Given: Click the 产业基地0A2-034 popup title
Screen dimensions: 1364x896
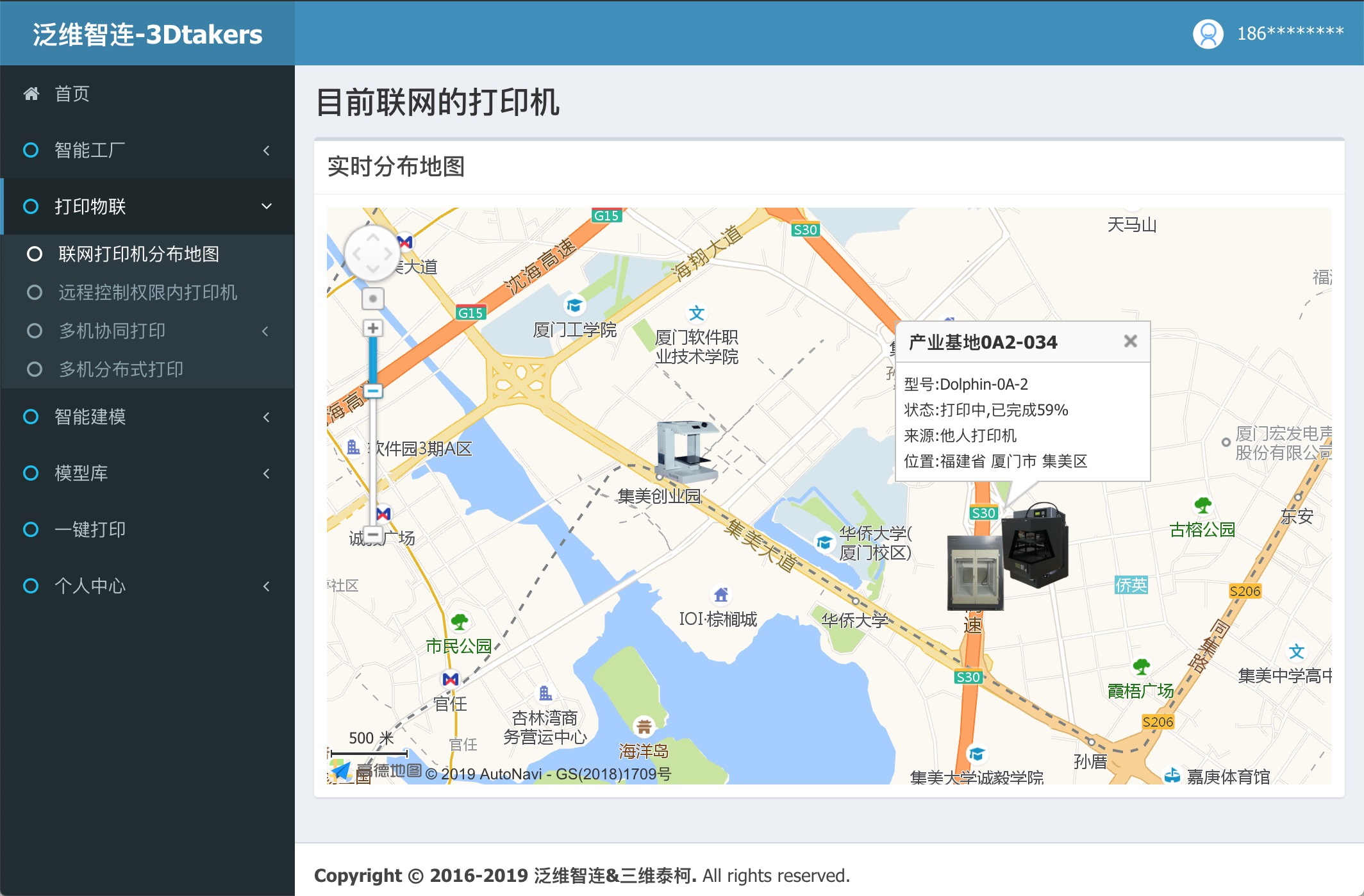Looking at the screenshot, I should [983, 342].
